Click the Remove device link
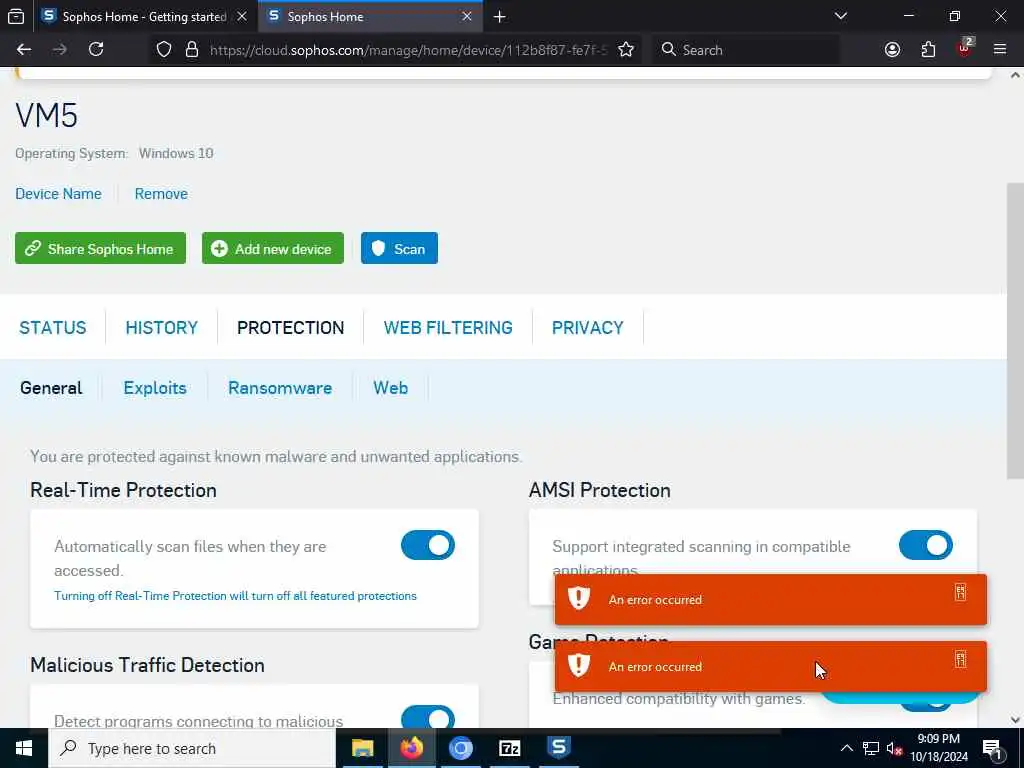Screen dimensions: 1024x768 (161, 194)
